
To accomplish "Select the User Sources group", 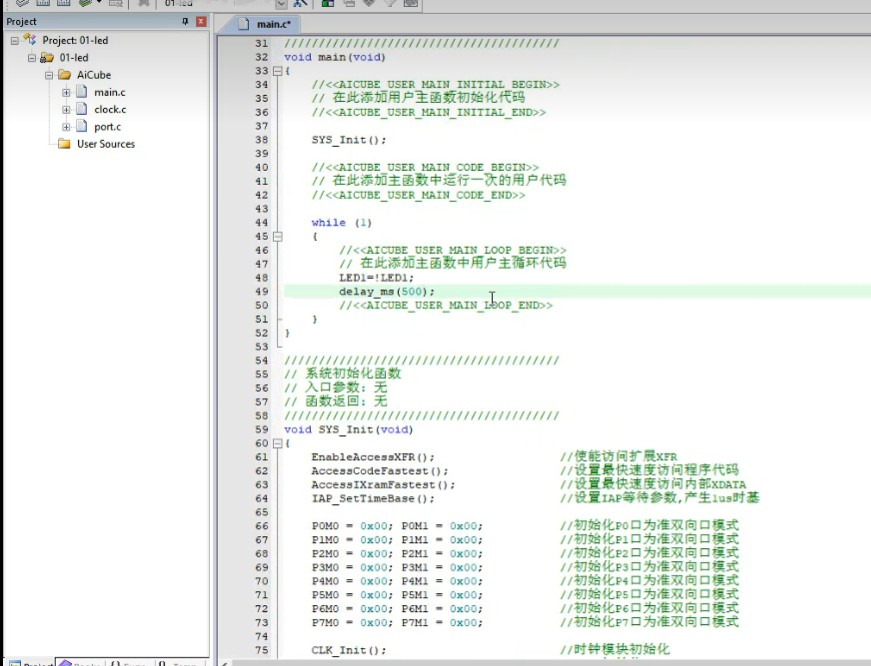I will (x=105, y=144).
